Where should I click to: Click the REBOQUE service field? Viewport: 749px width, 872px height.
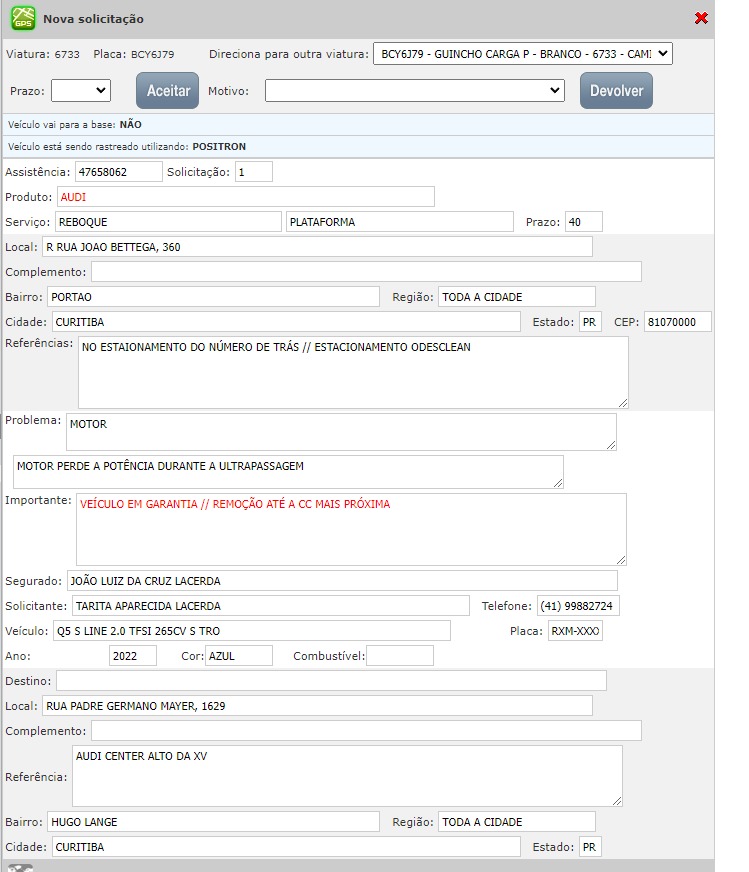168,222
